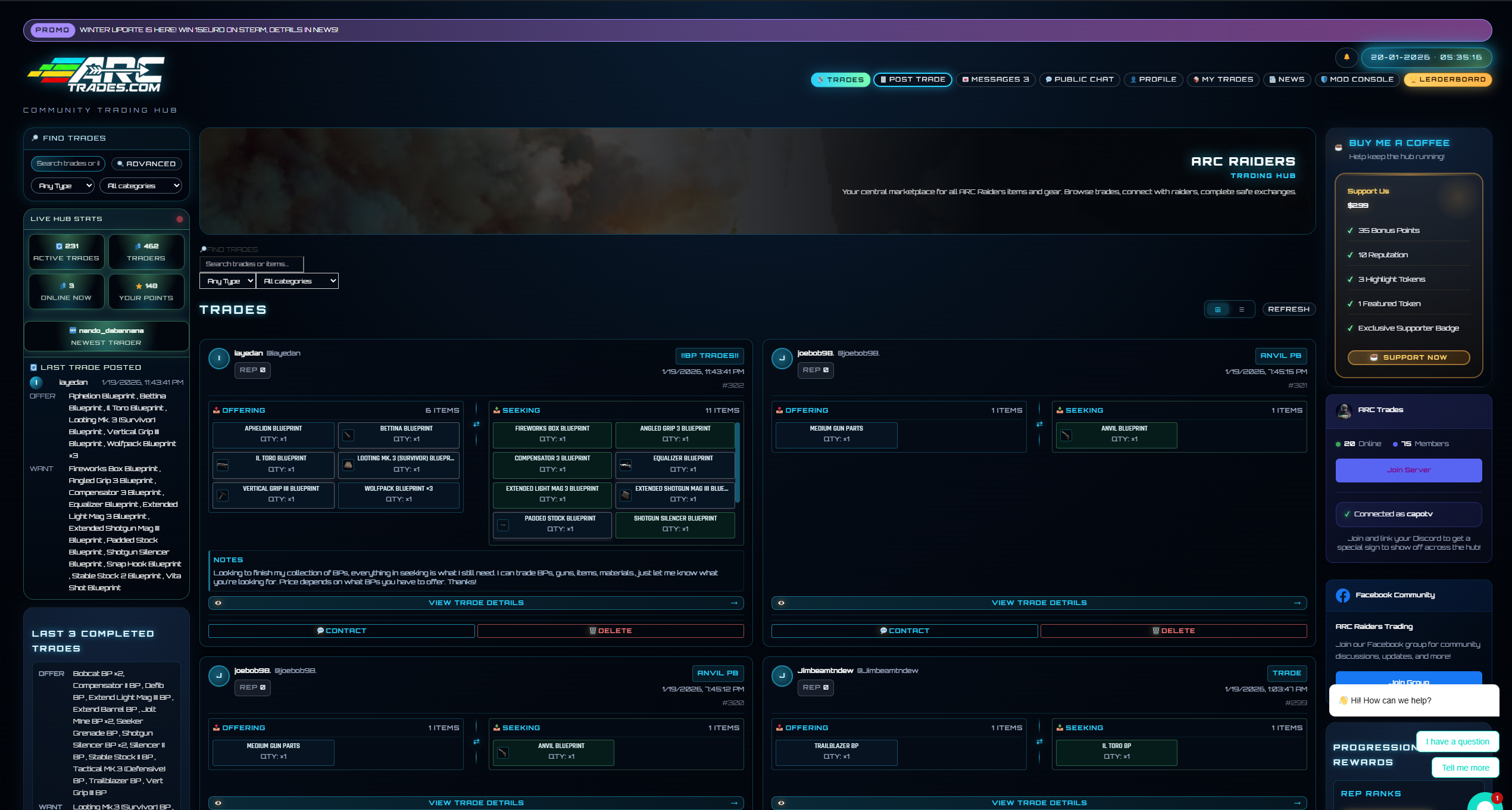This screenshot has width=1512, height=810.
Task: Click the Extended Shotgun Mag III icon
Action: tap(626, 496)
